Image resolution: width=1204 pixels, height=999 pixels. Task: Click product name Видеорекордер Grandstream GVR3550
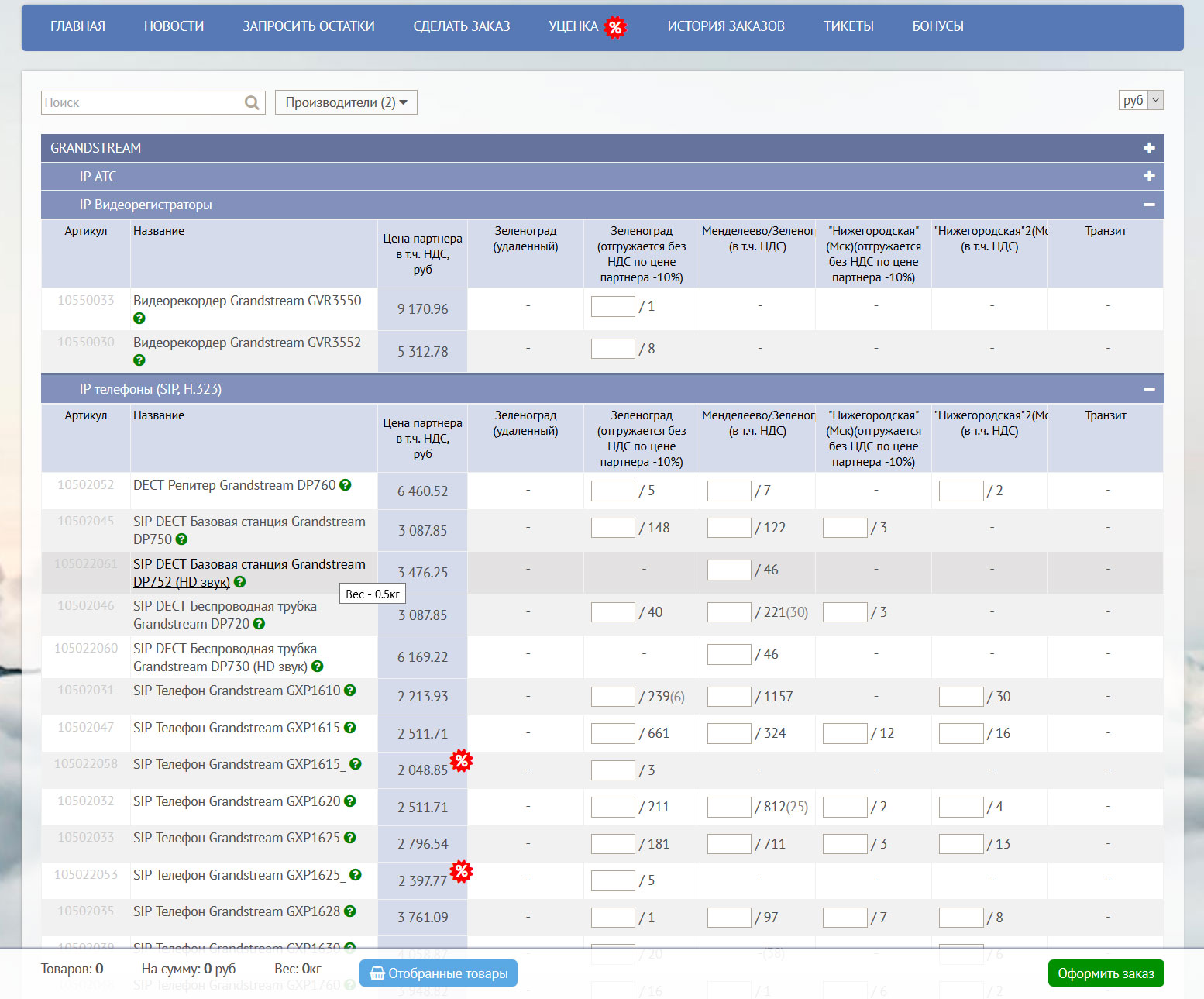[247, 301]
